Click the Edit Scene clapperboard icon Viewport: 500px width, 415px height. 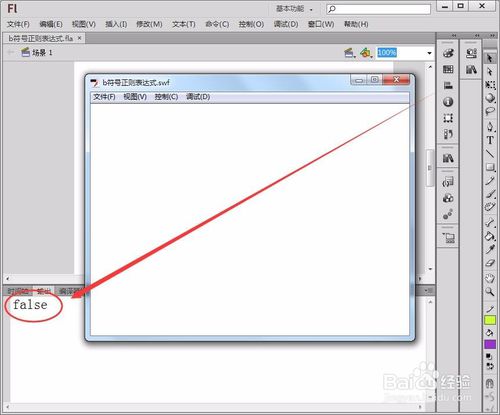tap(349, 53)
